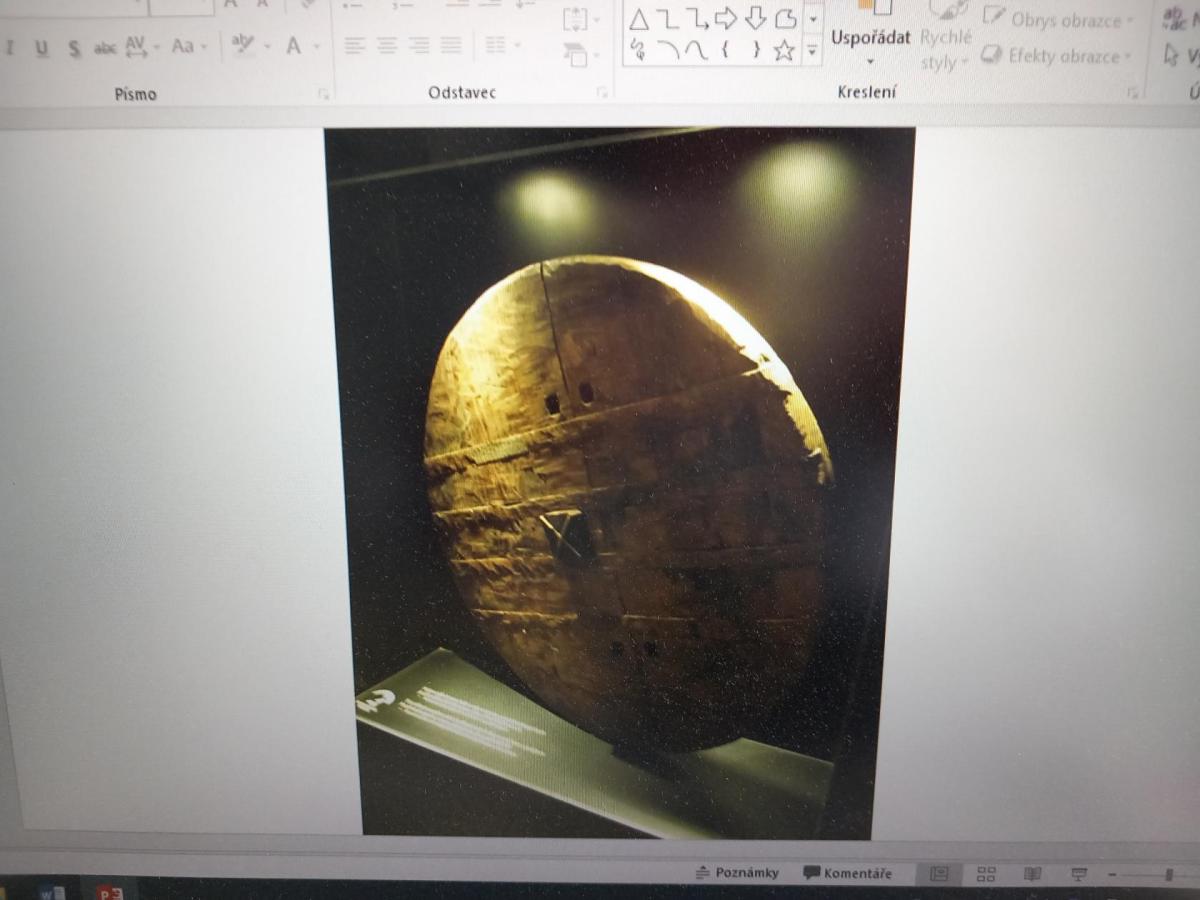Expand the character spacing dropdown arrow
The image size is (1200, 900).
click(x=158, y=47)
